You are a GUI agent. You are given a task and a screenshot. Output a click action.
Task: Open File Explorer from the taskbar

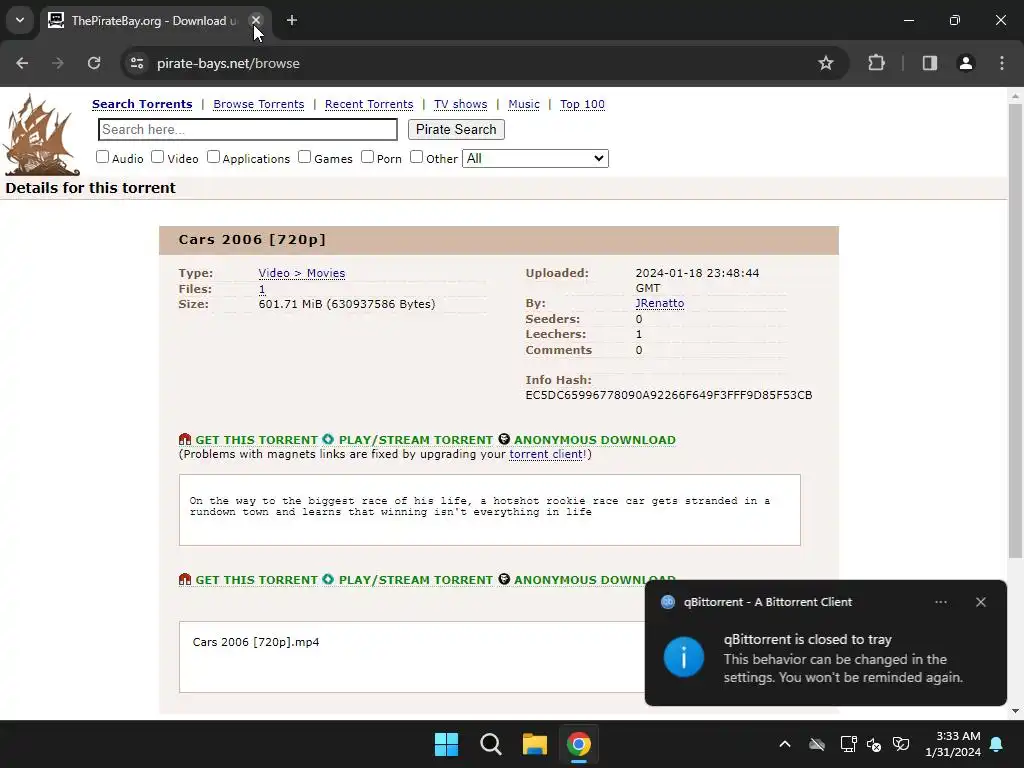click(534, 744)
